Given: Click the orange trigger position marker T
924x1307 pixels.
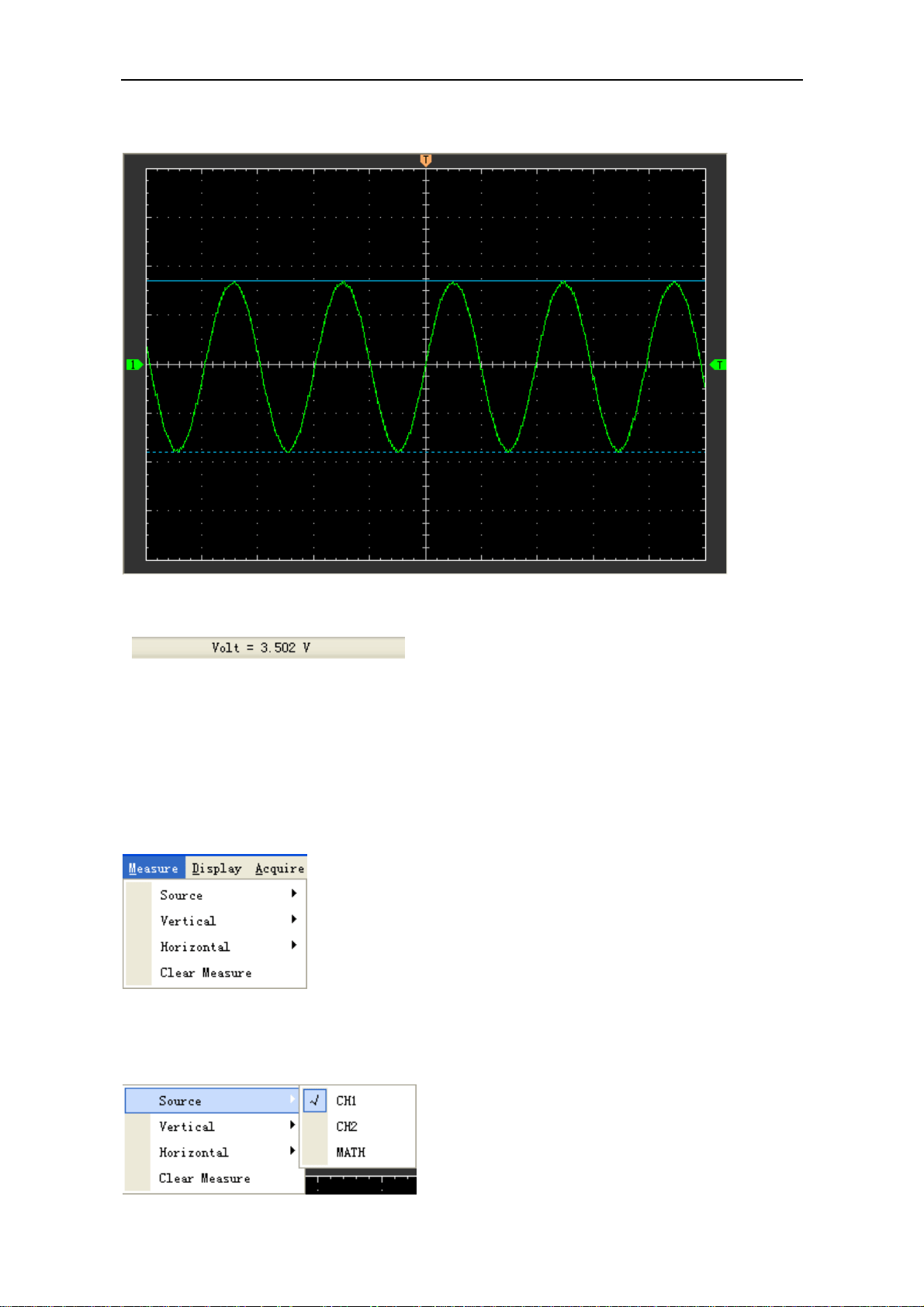Looking at the screenshot, I should tap(425, 160).
